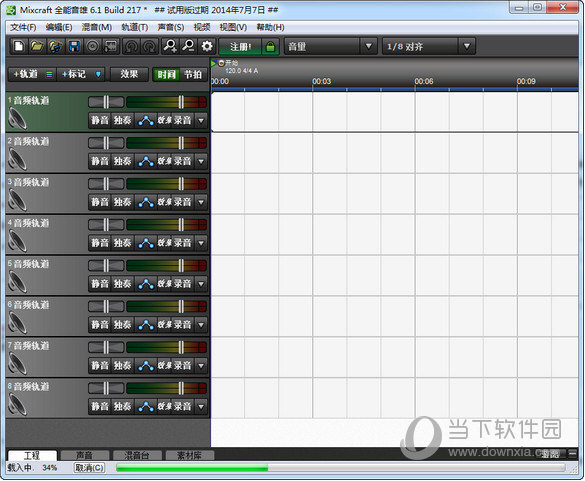Open a project with the folder icon
This screenshot has width=585, height=481.
[37, 46]
